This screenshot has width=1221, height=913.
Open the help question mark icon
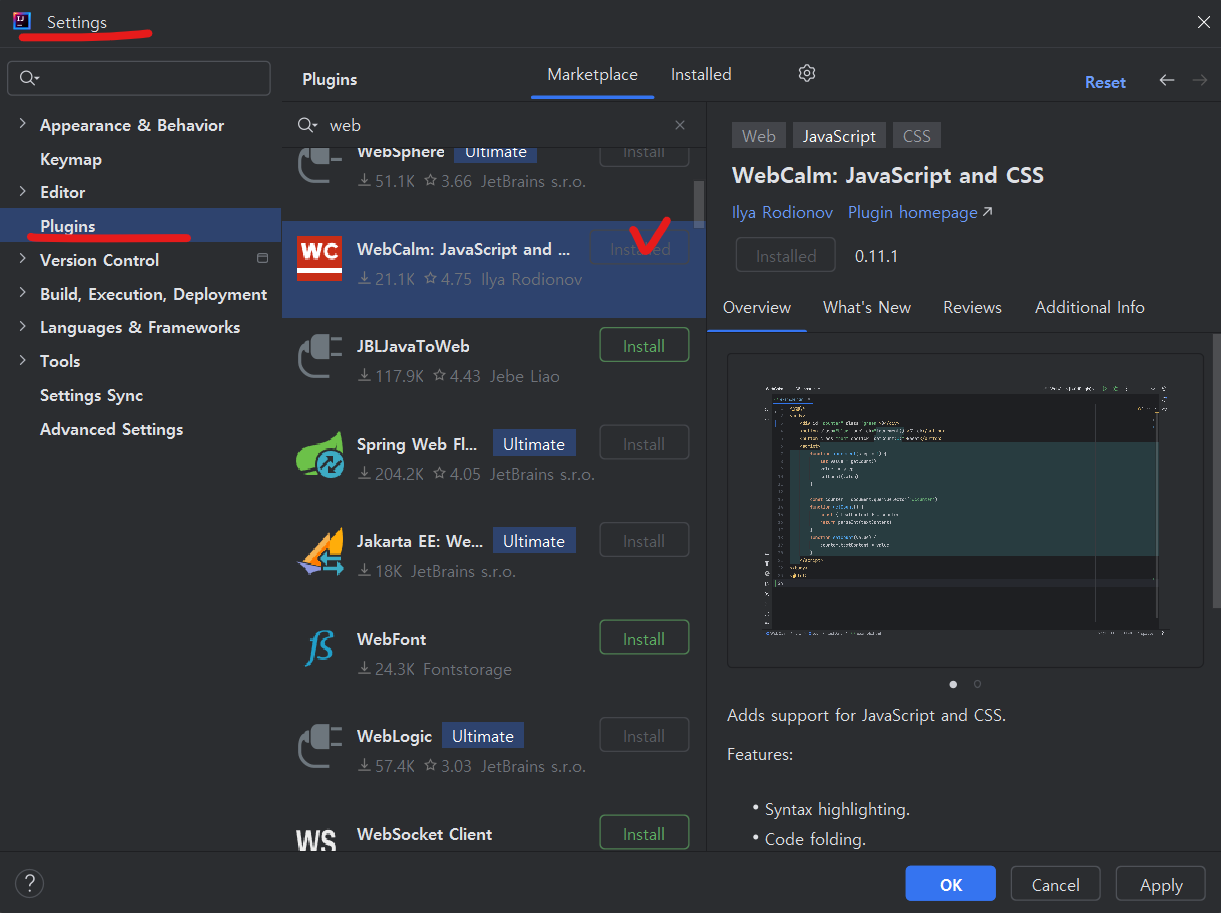tap(30, 883)
